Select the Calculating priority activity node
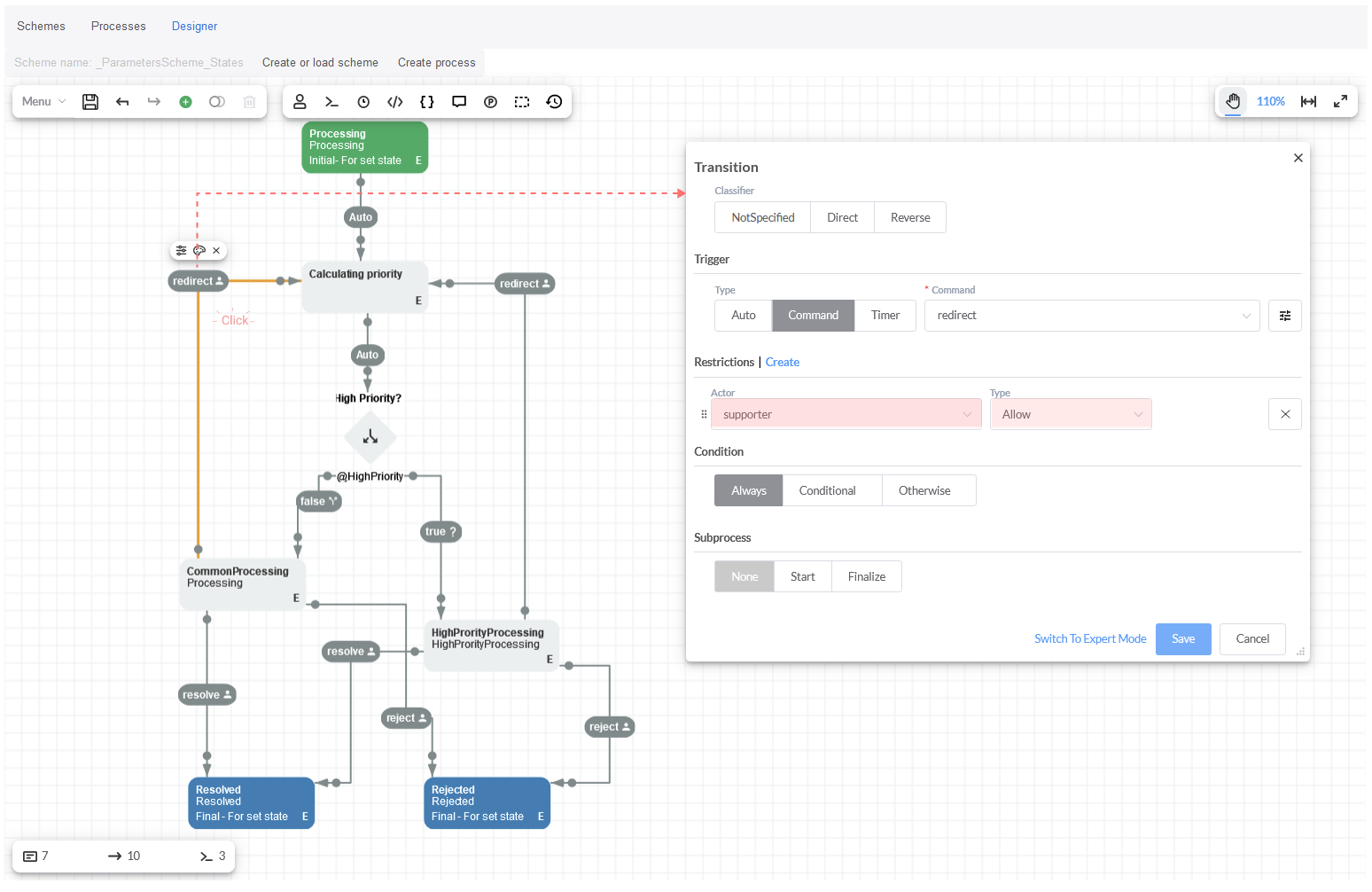The height and width of the screenshot is (892, 1372). (365, 286)
